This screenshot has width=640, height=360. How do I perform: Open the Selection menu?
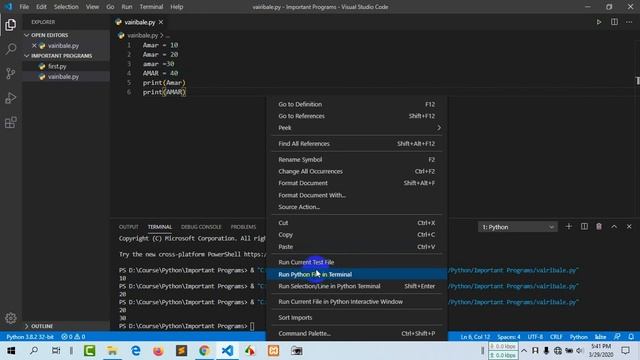coord(66,7)
